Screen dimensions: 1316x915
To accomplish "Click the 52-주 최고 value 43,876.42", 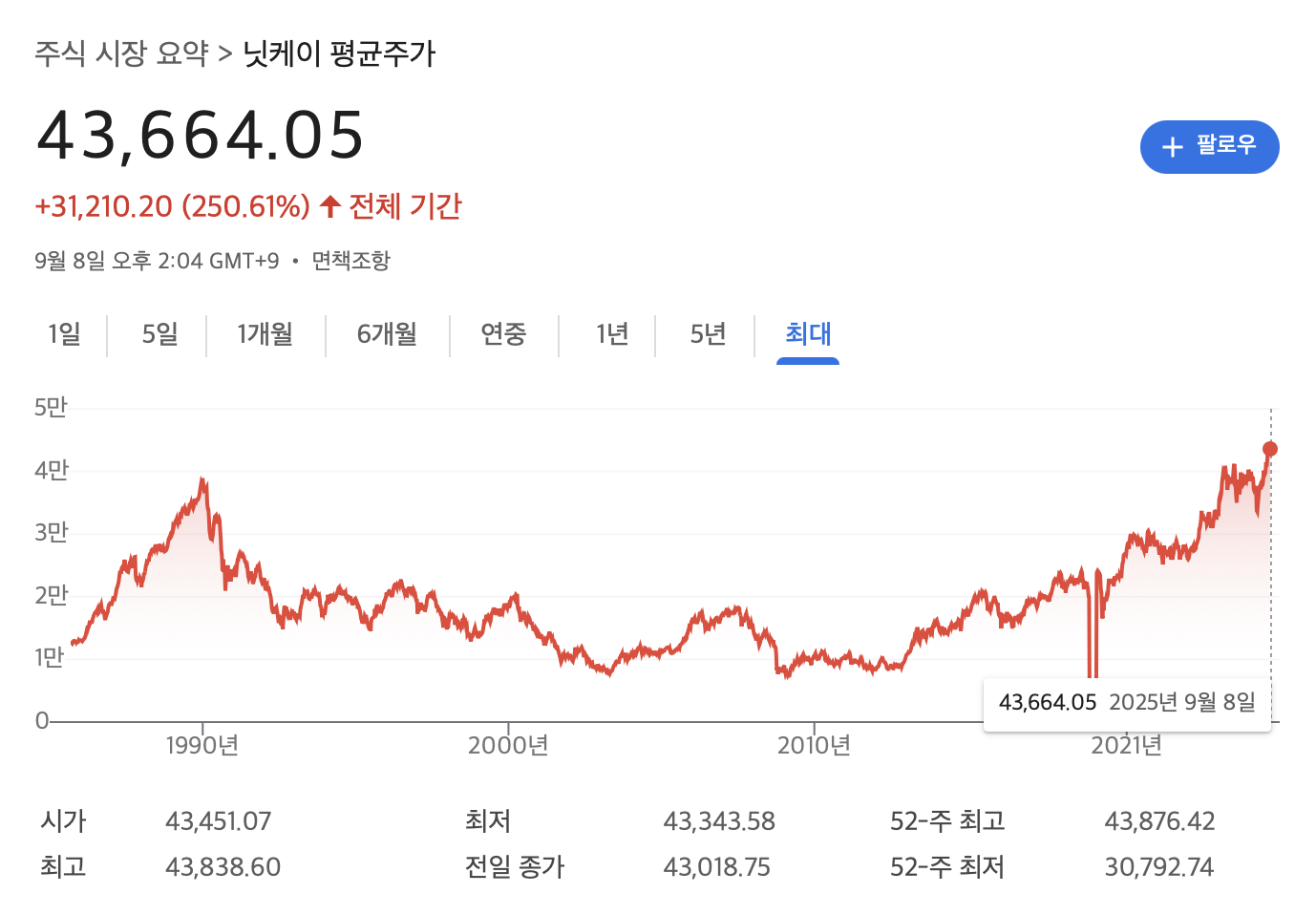I will pos(1160,819).
